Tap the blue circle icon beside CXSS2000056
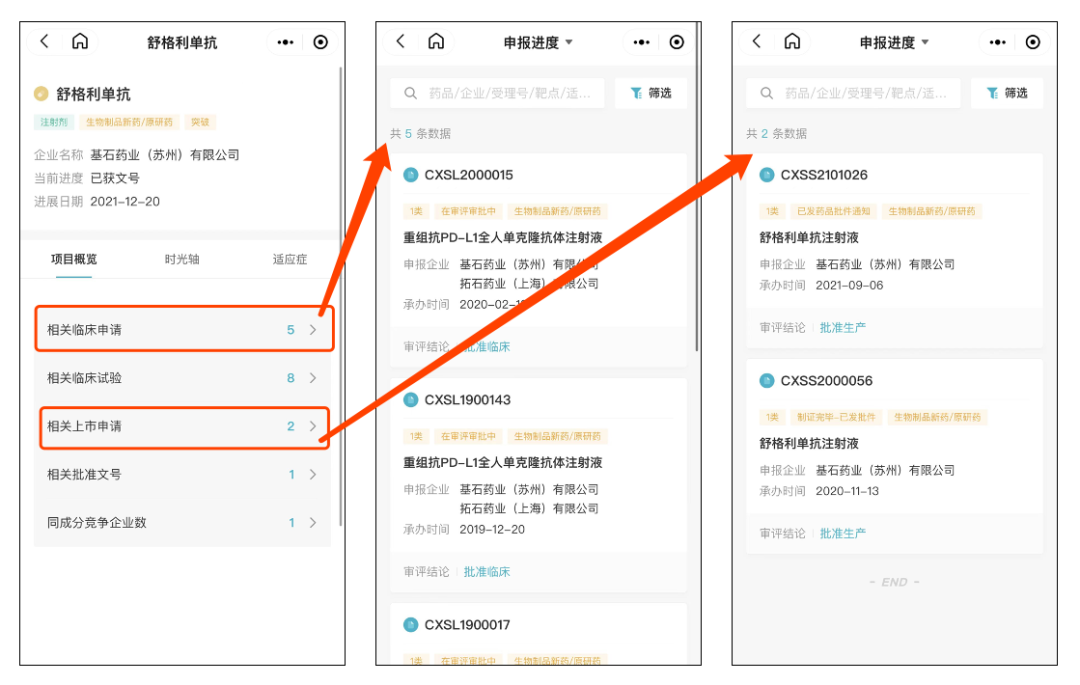This screenshot has width=1080, height=685. 767,381
